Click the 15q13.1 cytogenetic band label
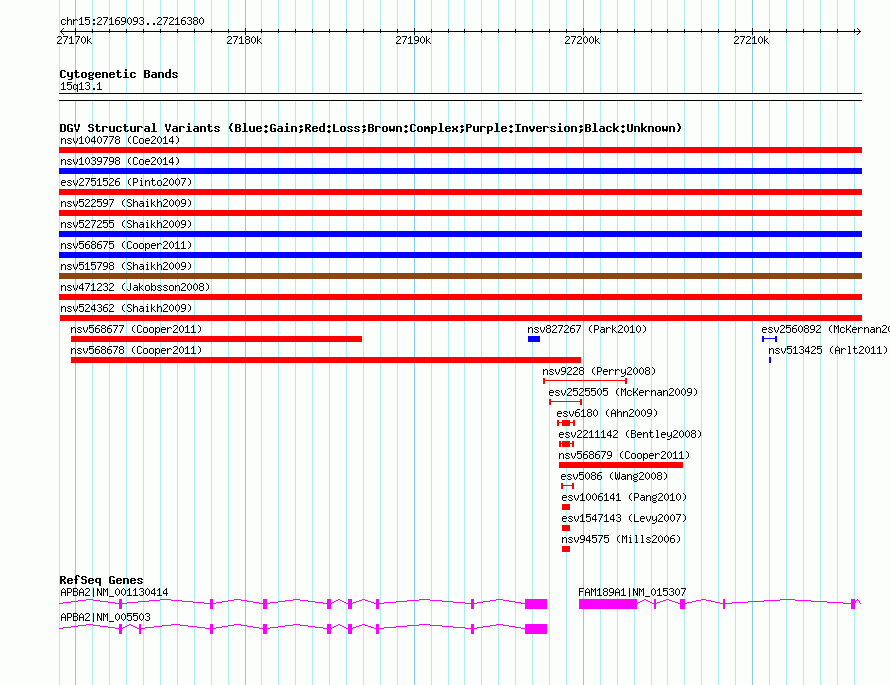Screen dimensions: 890x685 [x=81, y=86]
